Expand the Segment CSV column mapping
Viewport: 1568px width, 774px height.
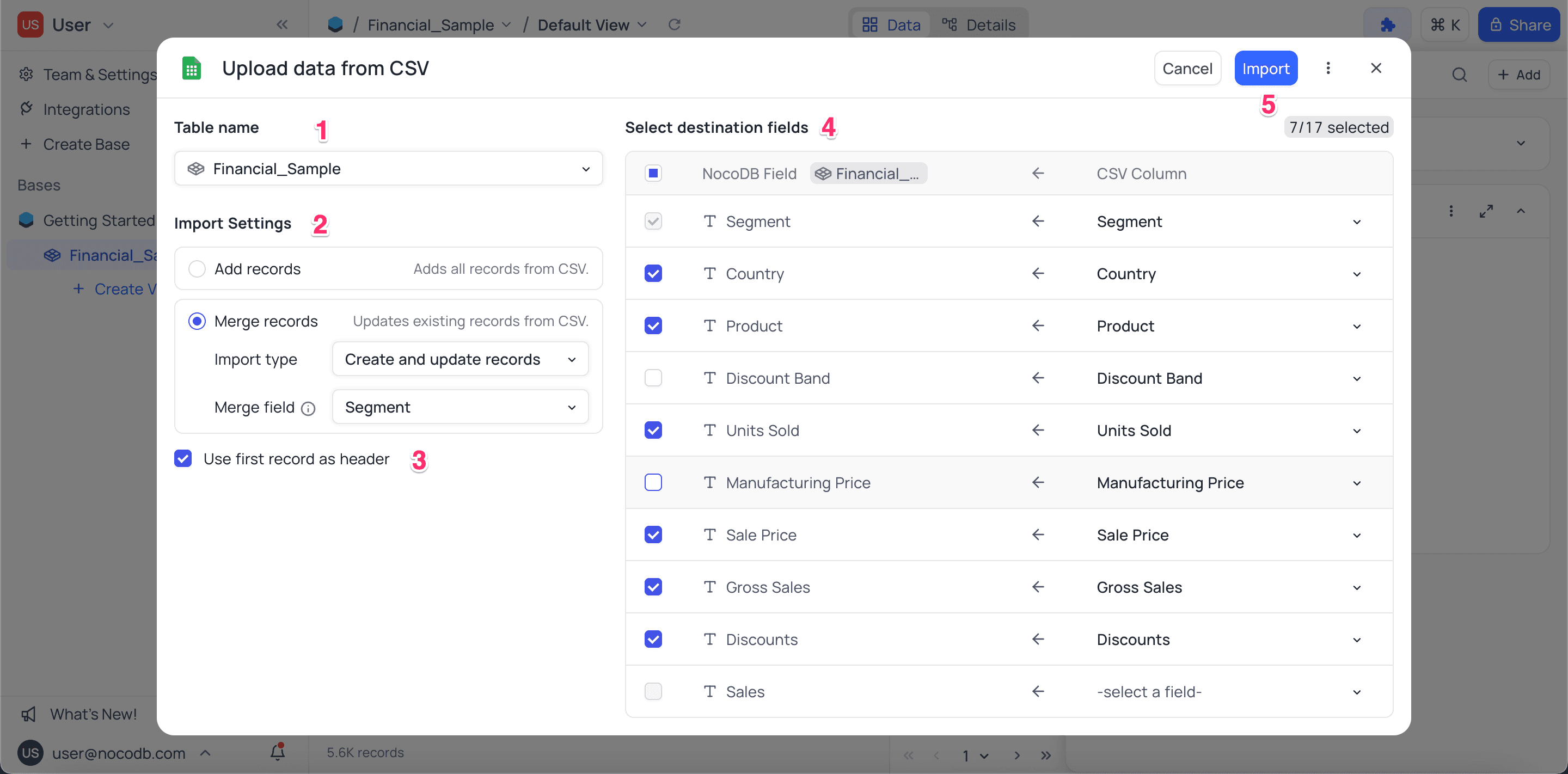tap(1356, 222)
